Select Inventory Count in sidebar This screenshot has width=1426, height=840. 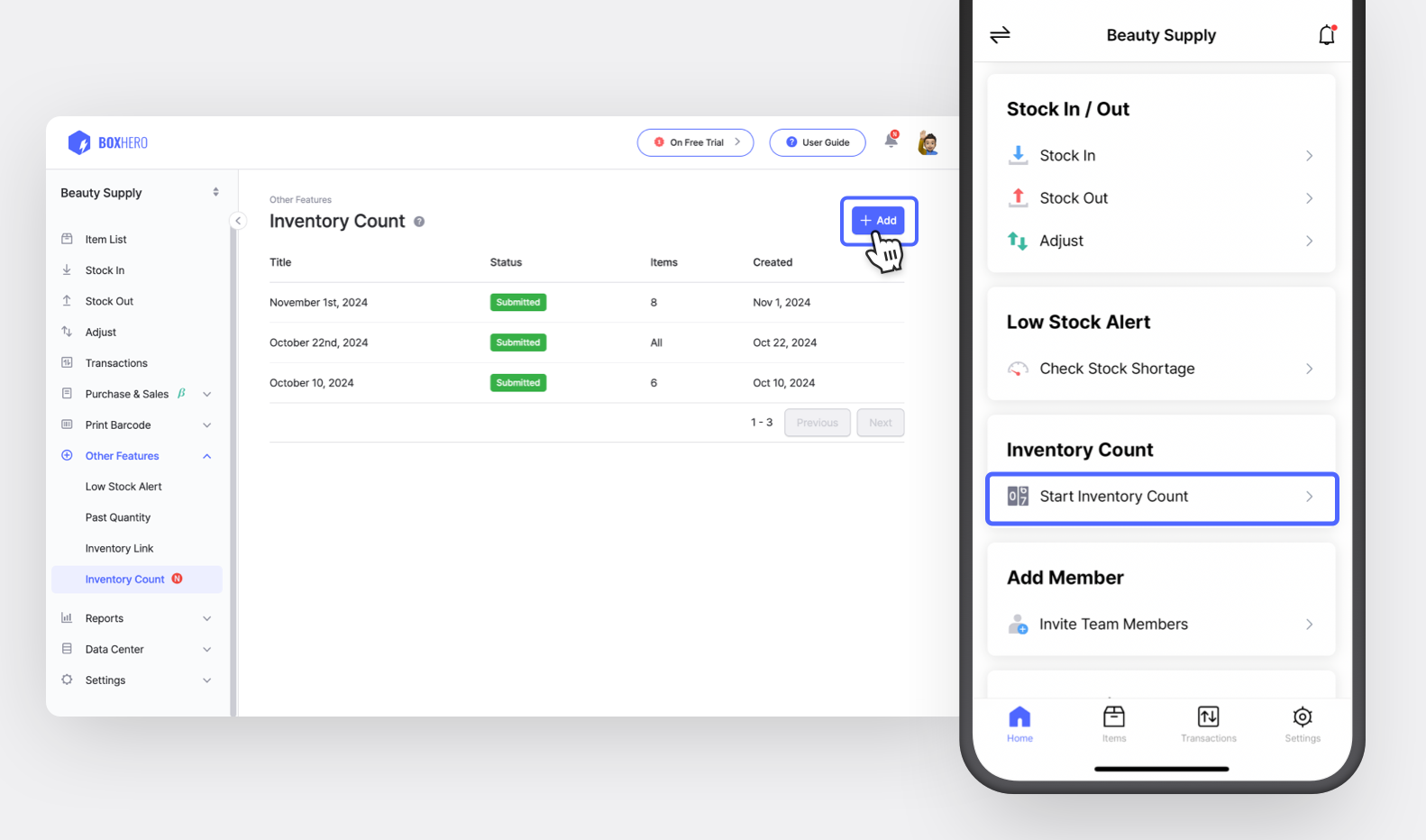137,580
